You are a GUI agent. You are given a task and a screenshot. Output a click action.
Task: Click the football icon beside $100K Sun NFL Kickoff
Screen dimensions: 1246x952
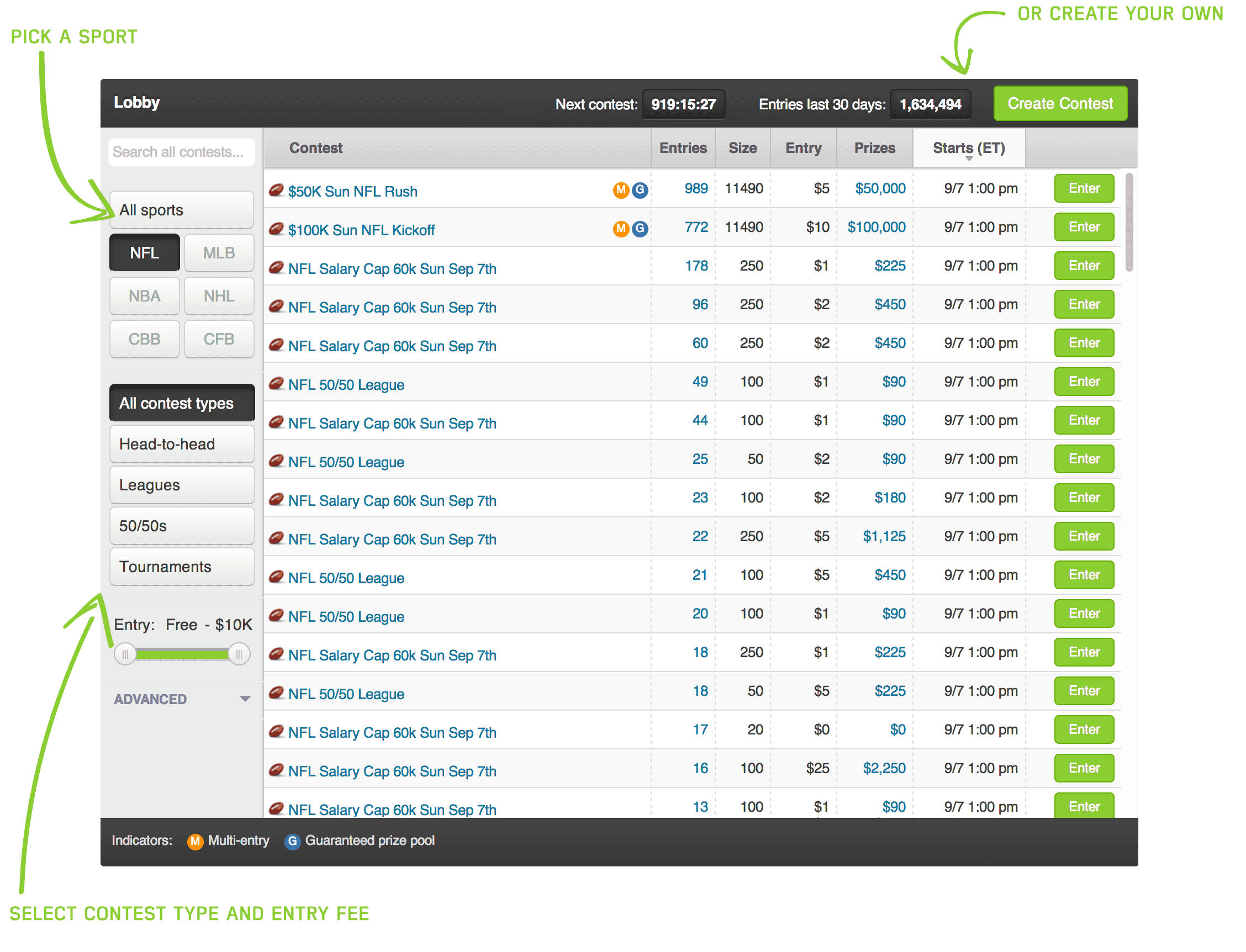276,229
